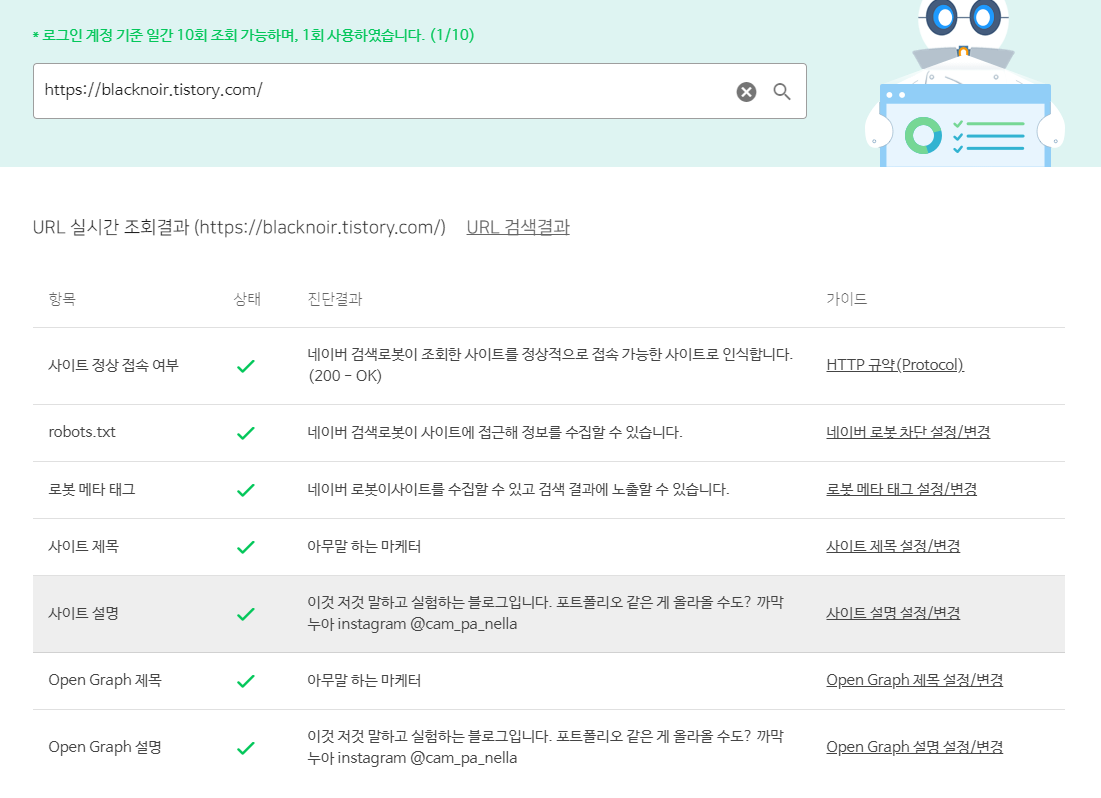Open the 로봇 메타 태그 설정/변경 guide

pos(902,489)
